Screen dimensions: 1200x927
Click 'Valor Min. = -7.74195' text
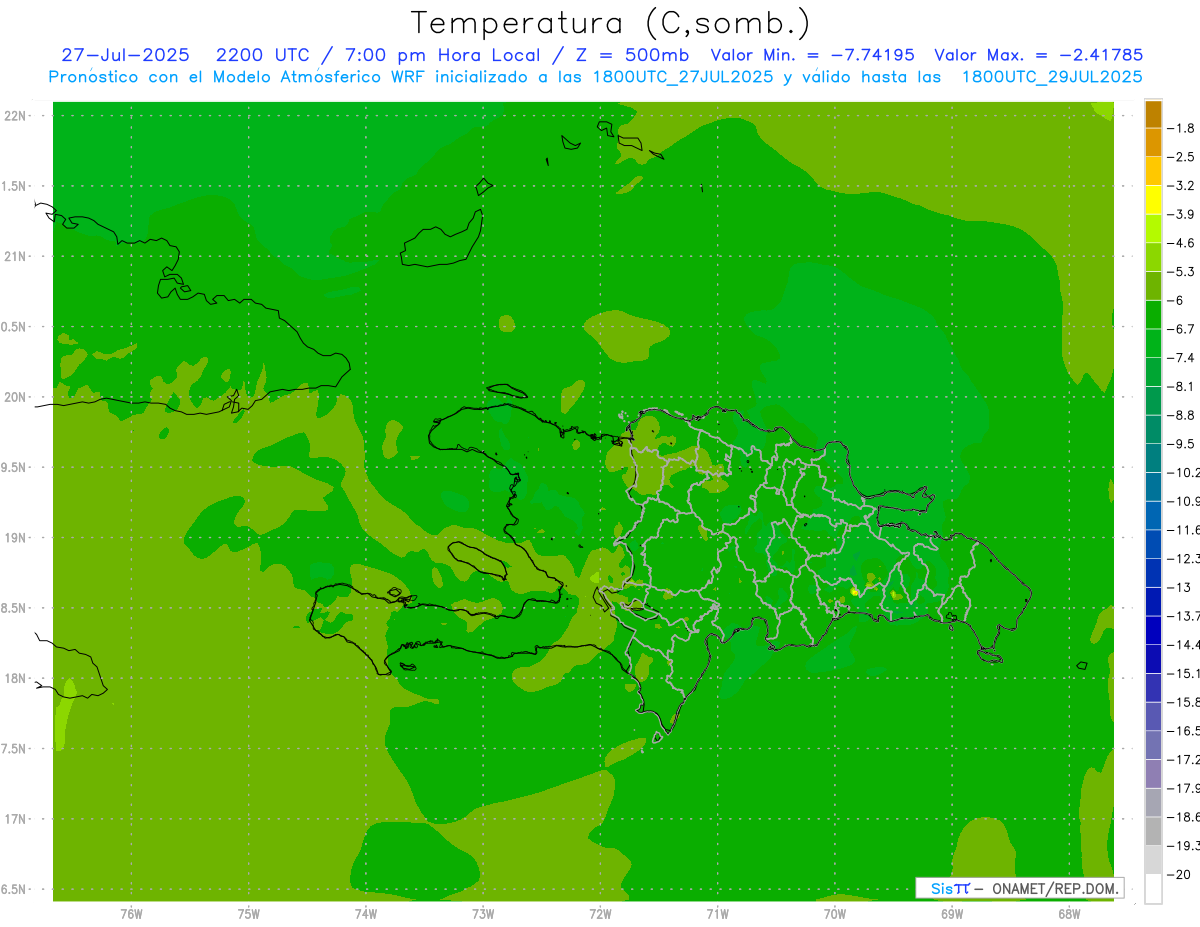(812, 55)
